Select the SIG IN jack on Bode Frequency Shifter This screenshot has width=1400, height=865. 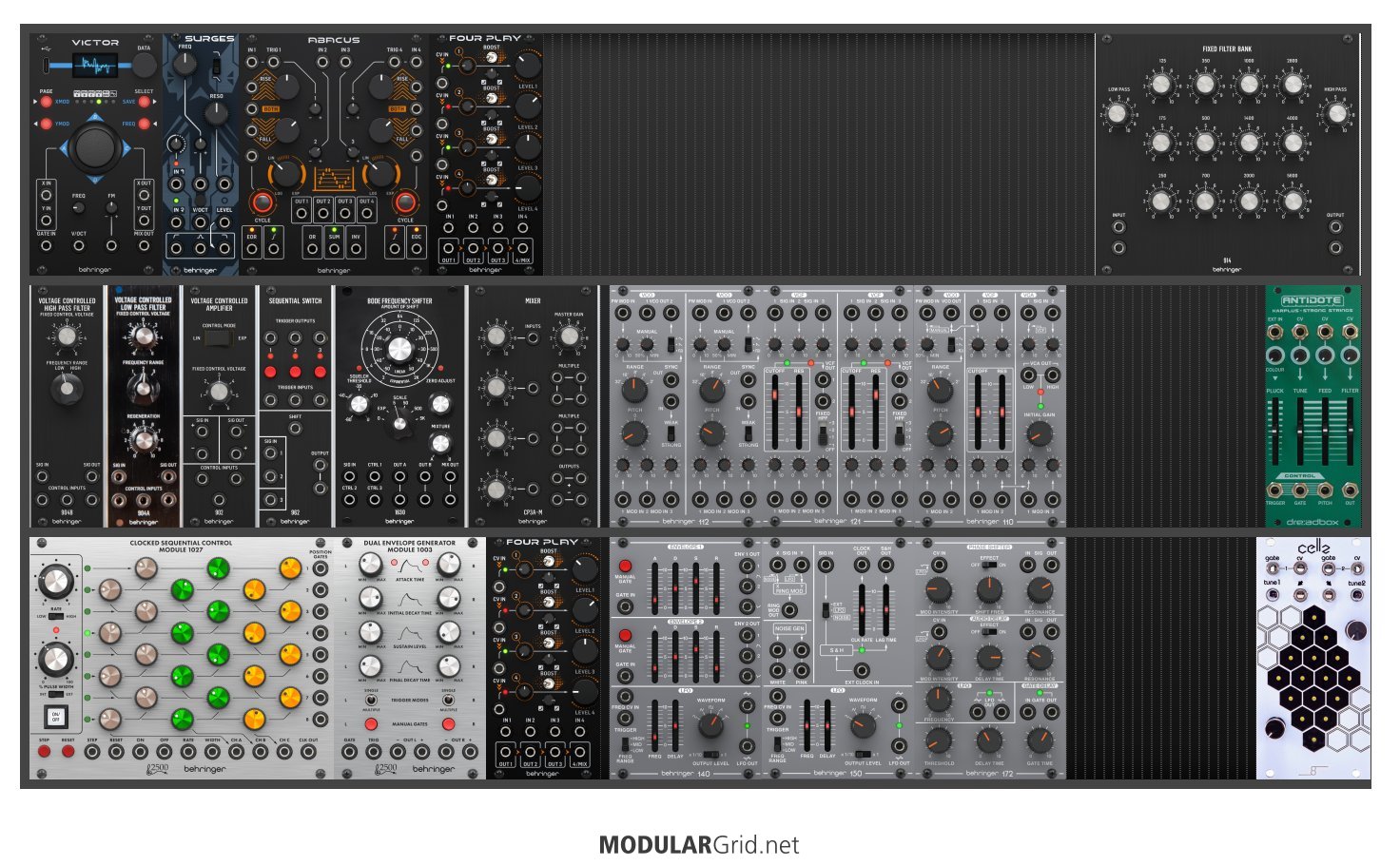(349, 477)
